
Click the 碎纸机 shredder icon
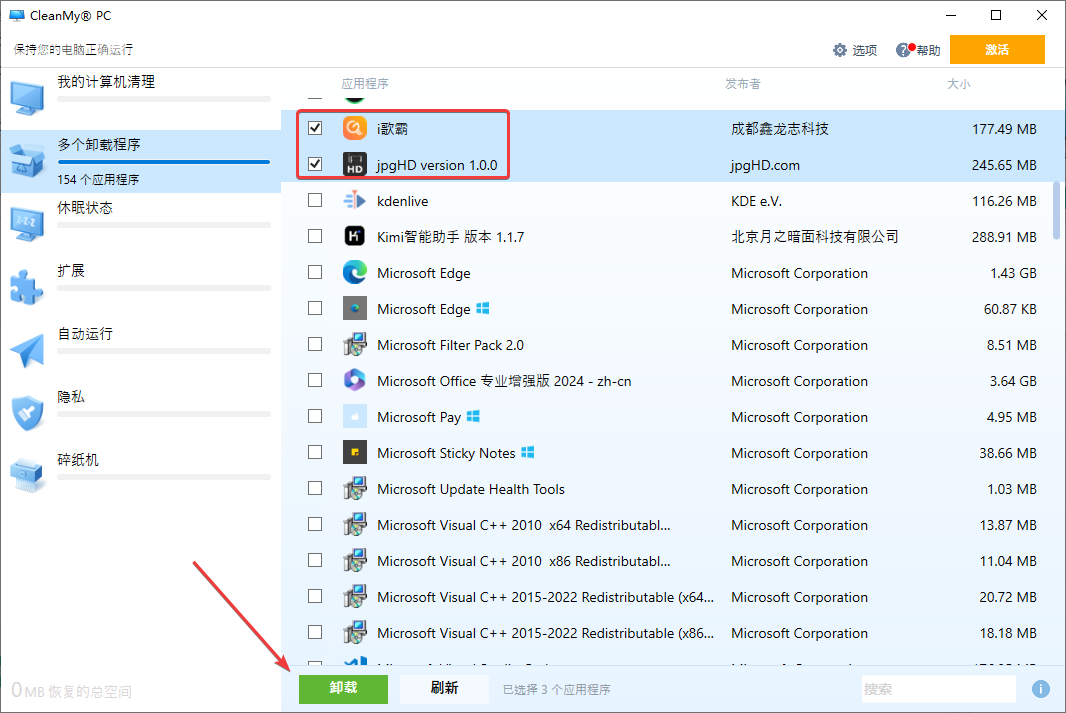[x=27, y=475]
